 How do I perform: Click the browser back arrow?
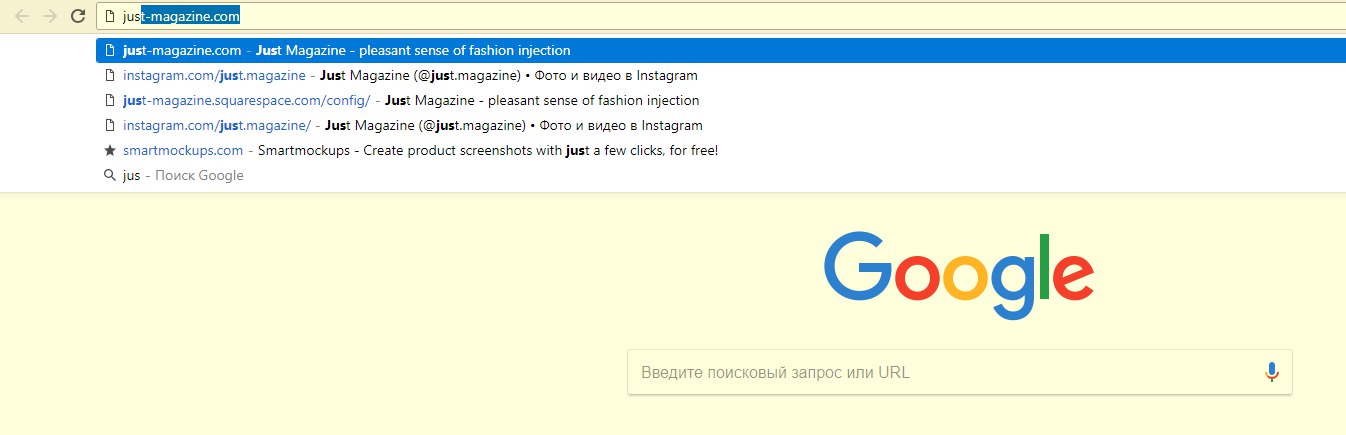tap(22, 16)
